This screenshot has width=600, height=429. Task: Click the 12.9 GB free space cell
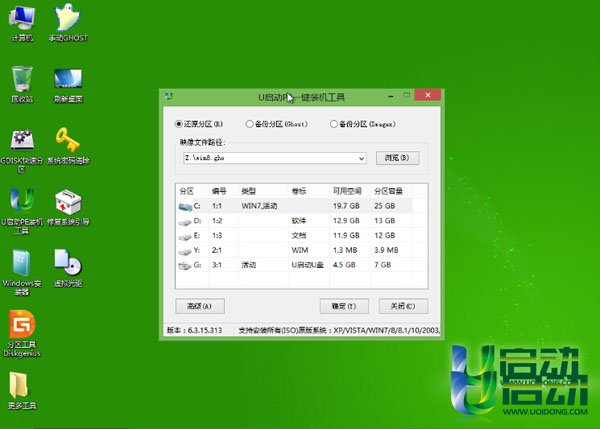(346, 221)
